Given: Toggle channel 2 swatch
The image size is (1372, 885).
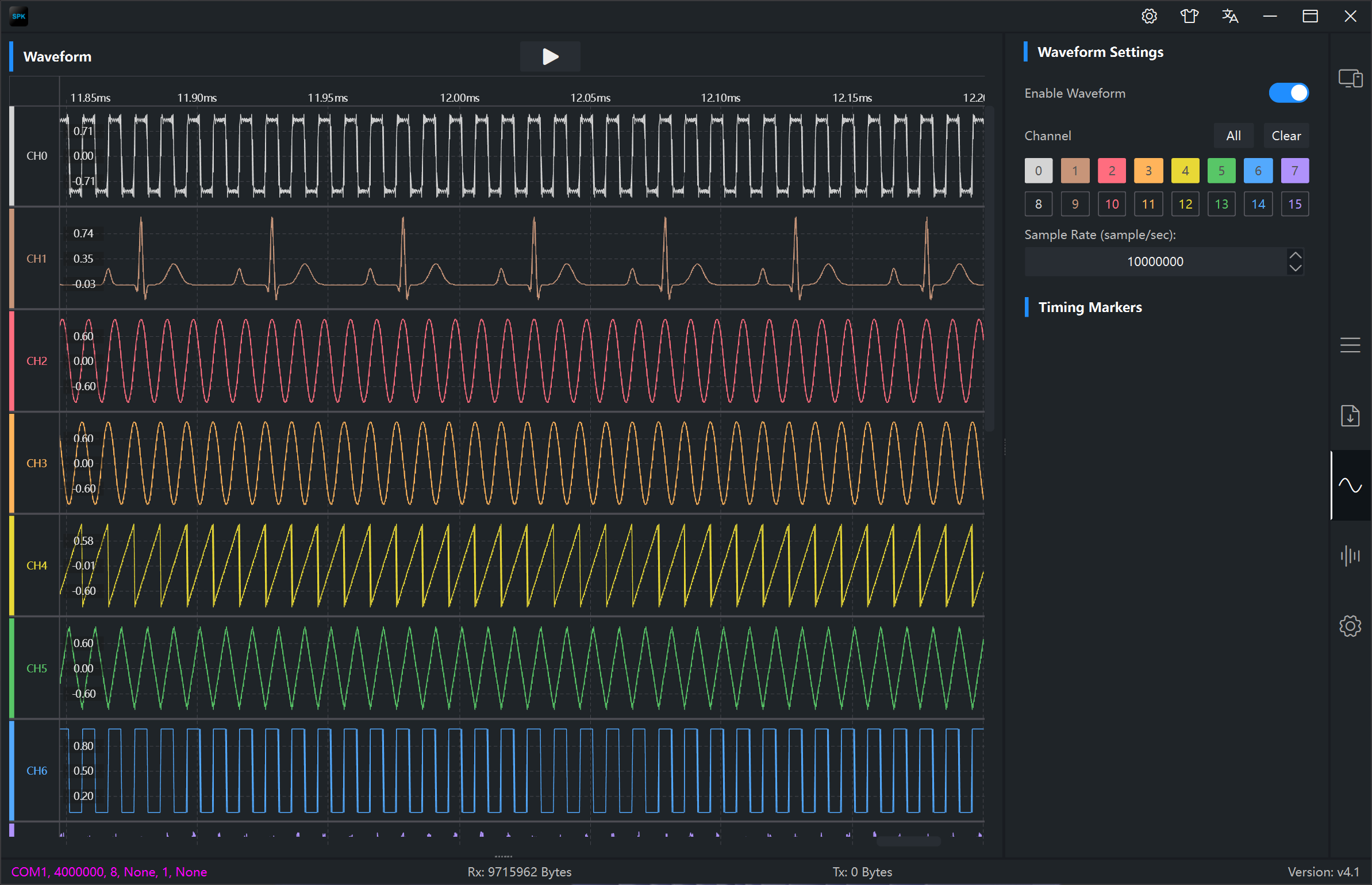Looking at the screenshot, I should [1112, 171].
